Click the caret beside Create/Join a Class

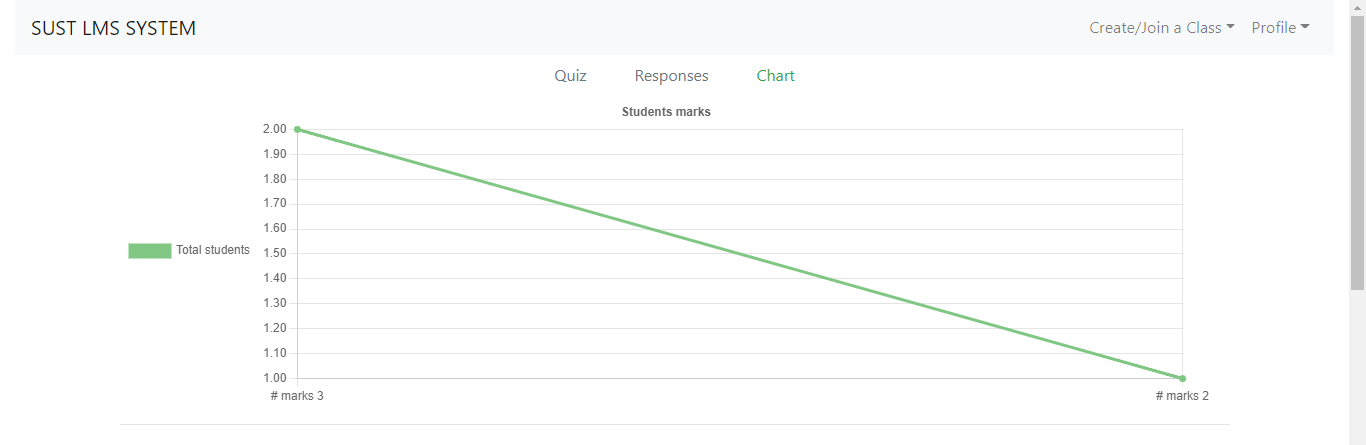(x=1230, y=28)
